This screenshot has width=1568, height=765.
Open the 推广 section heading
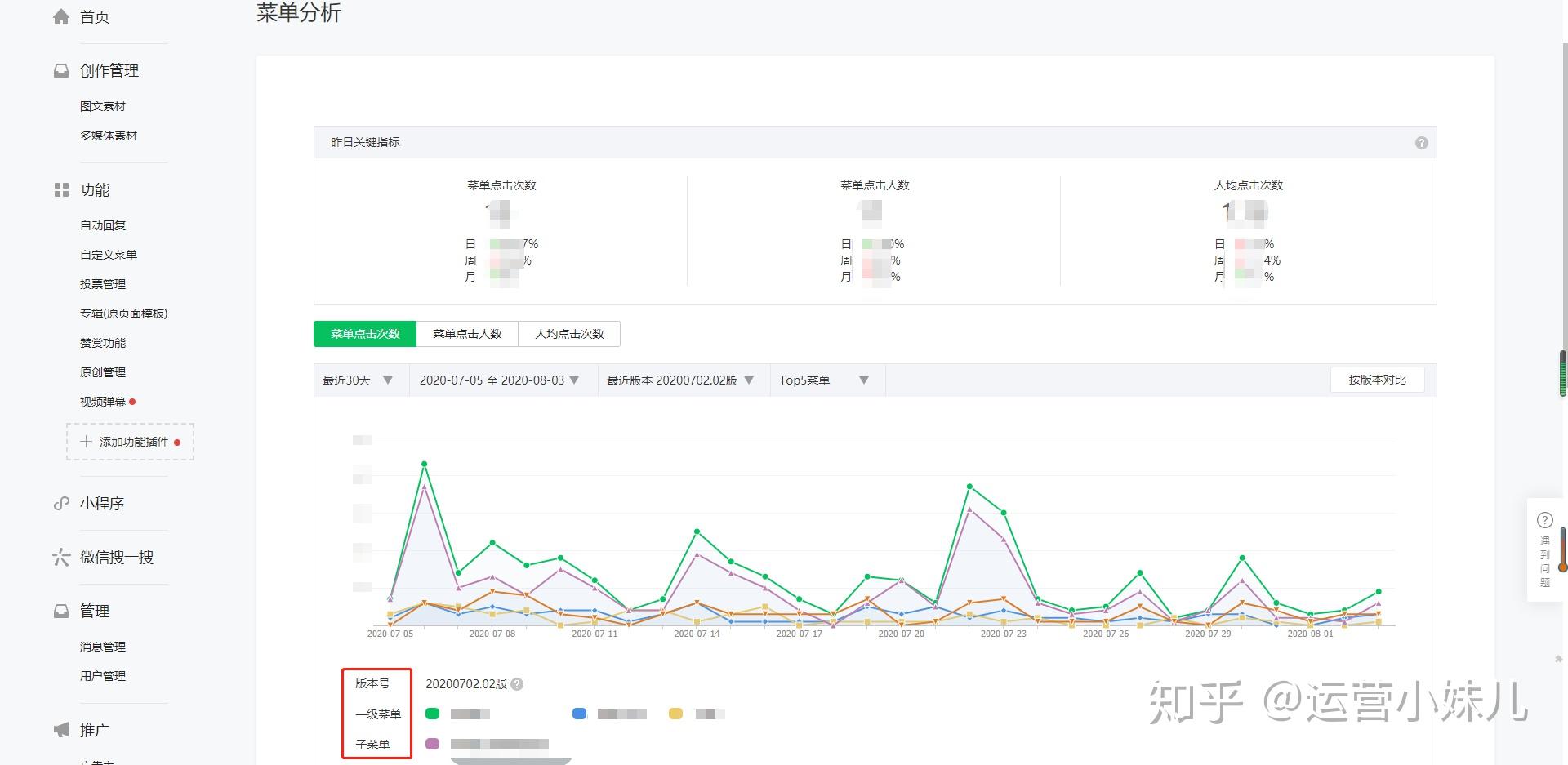tap(95, 731)
